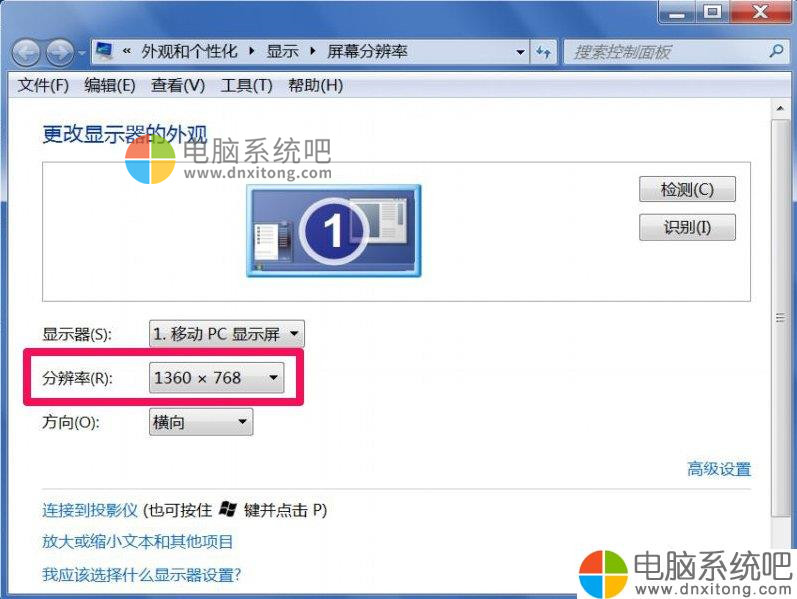This screenshot has height=599, width=797.
Task: Open the 分辨率 1360 × 768 dropdown
Action: click(x=217, y=377)
